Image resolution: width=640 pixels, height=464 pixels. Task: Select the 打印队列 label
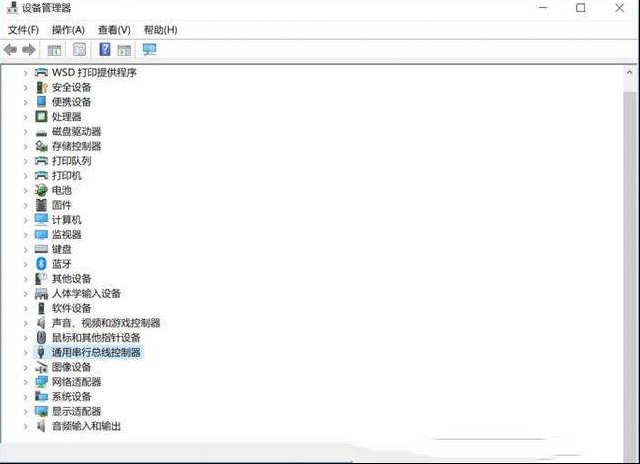coord(71,161)
